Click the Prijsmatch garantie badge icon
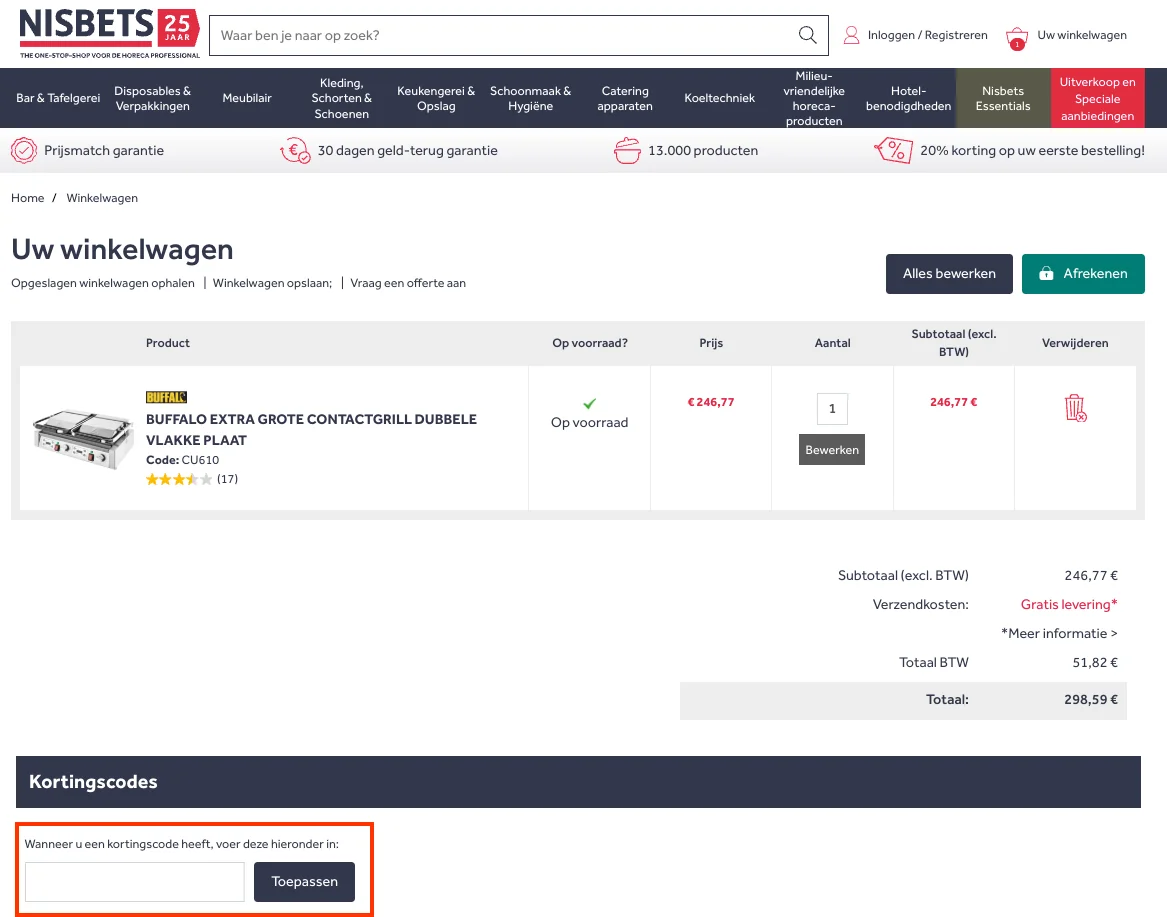Viewport: 1167px width, 917px height. [24, 151]
